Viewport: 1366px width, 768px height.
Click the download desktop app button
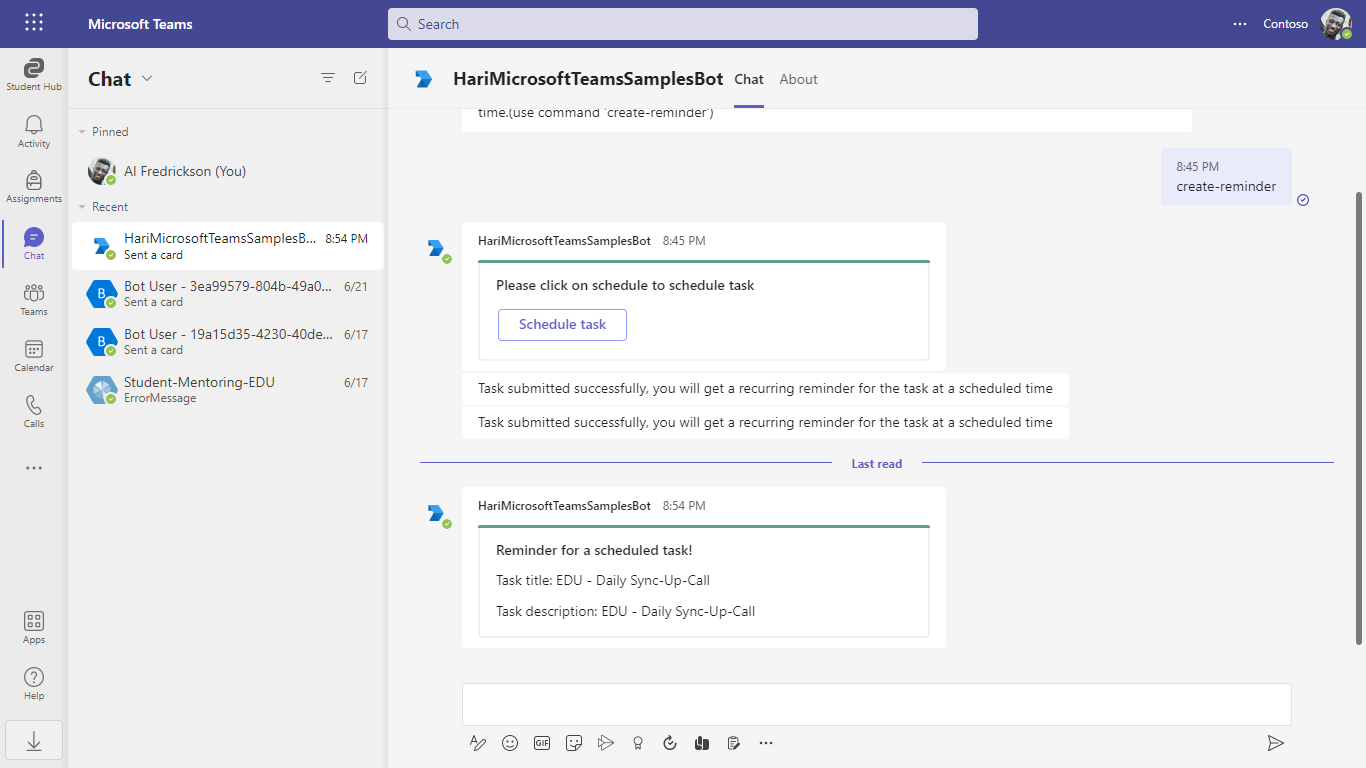(34, 740)
